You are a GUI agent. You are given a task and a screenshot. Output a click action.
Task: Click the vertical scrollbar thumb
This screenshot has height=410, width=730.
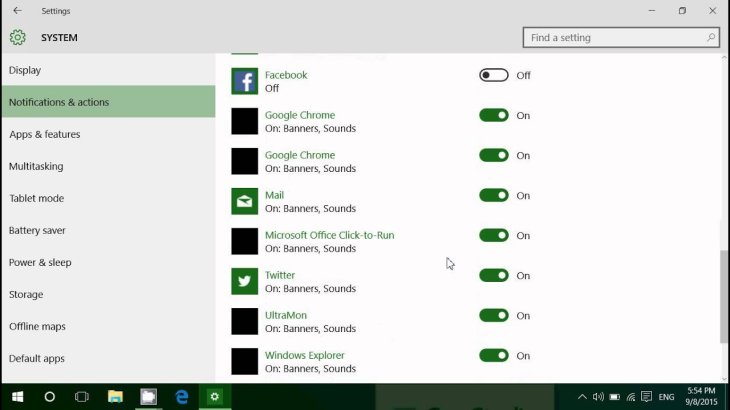click(x=724, y=297)
